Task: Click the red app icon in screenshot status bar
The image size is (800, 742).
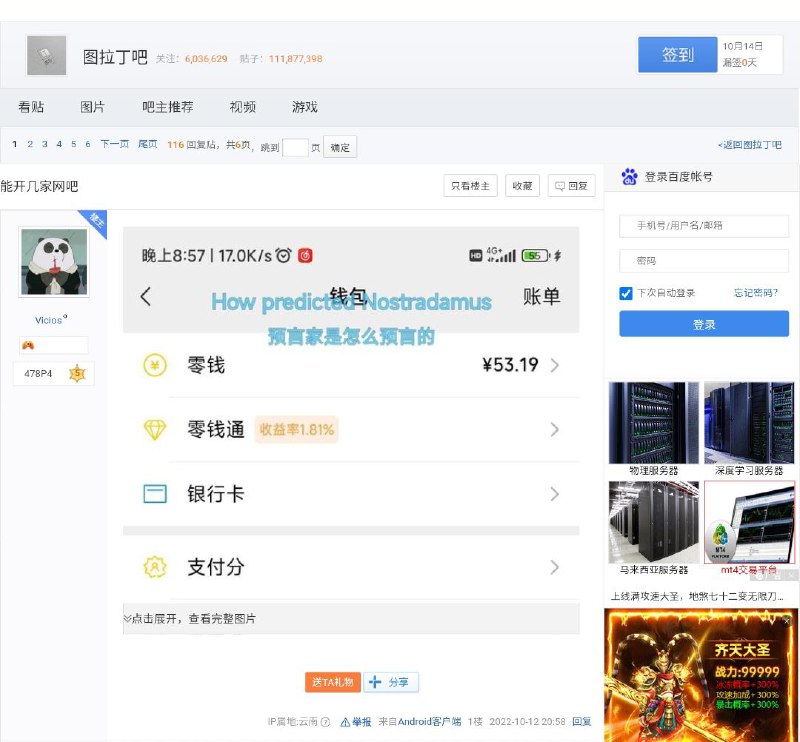Action: [x=305, y=255]
